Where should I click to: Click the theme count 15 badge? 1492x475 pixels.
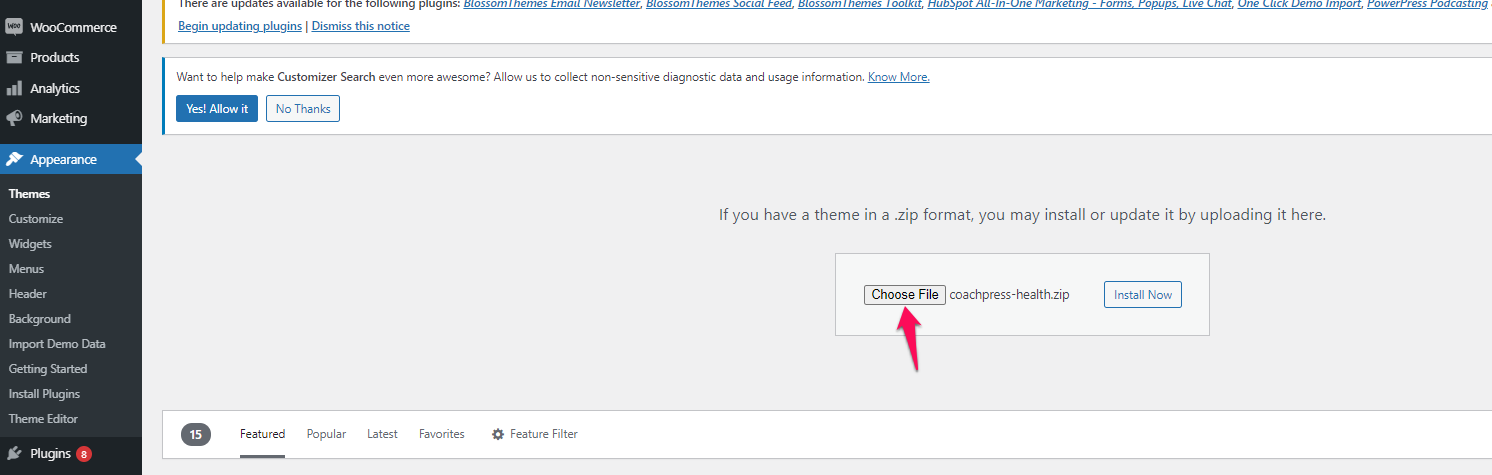[x=196, y=434]
